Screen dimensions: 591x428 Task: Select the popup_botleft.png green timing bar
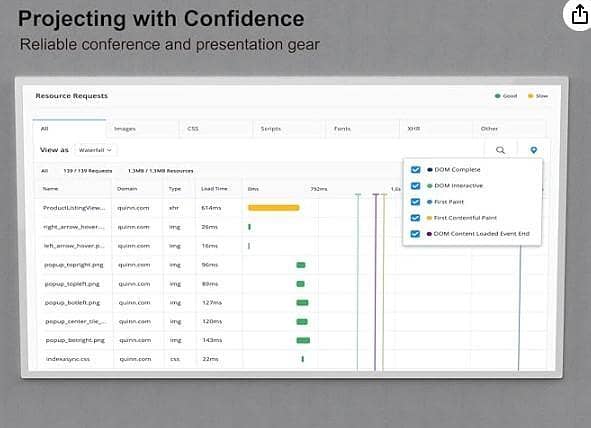(302, 303)
